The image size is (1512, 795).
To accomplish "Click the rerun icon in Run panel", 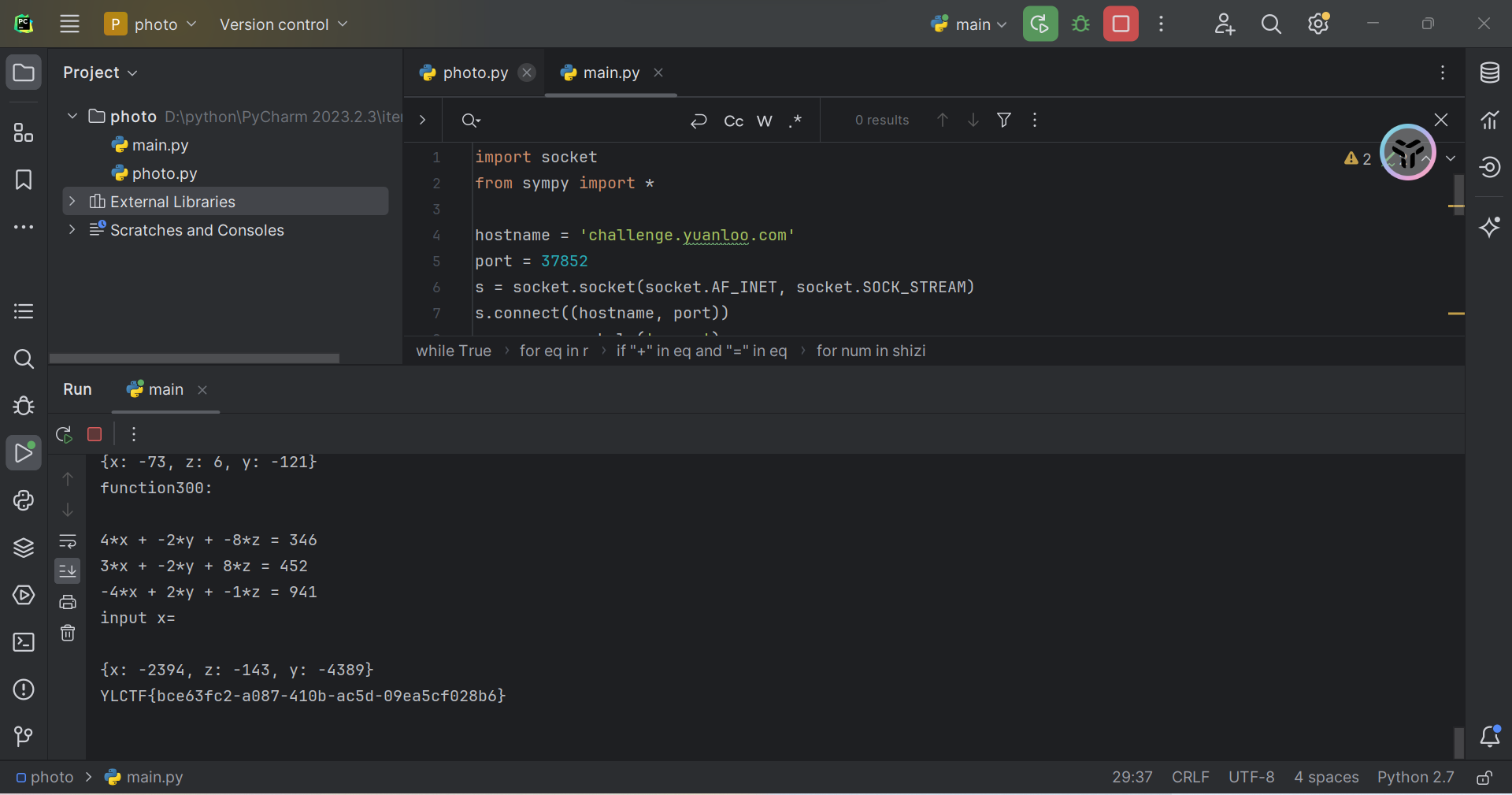I will pyautogui.click(x=64, y=434).
